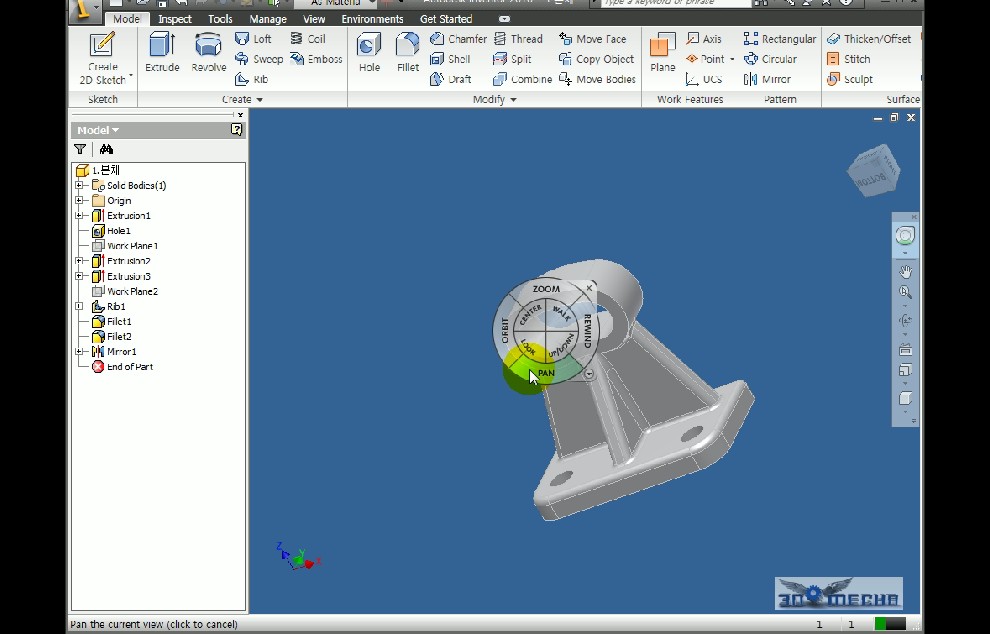
Task: Expand the Create panel dropdown
Action: coord(242,99)
